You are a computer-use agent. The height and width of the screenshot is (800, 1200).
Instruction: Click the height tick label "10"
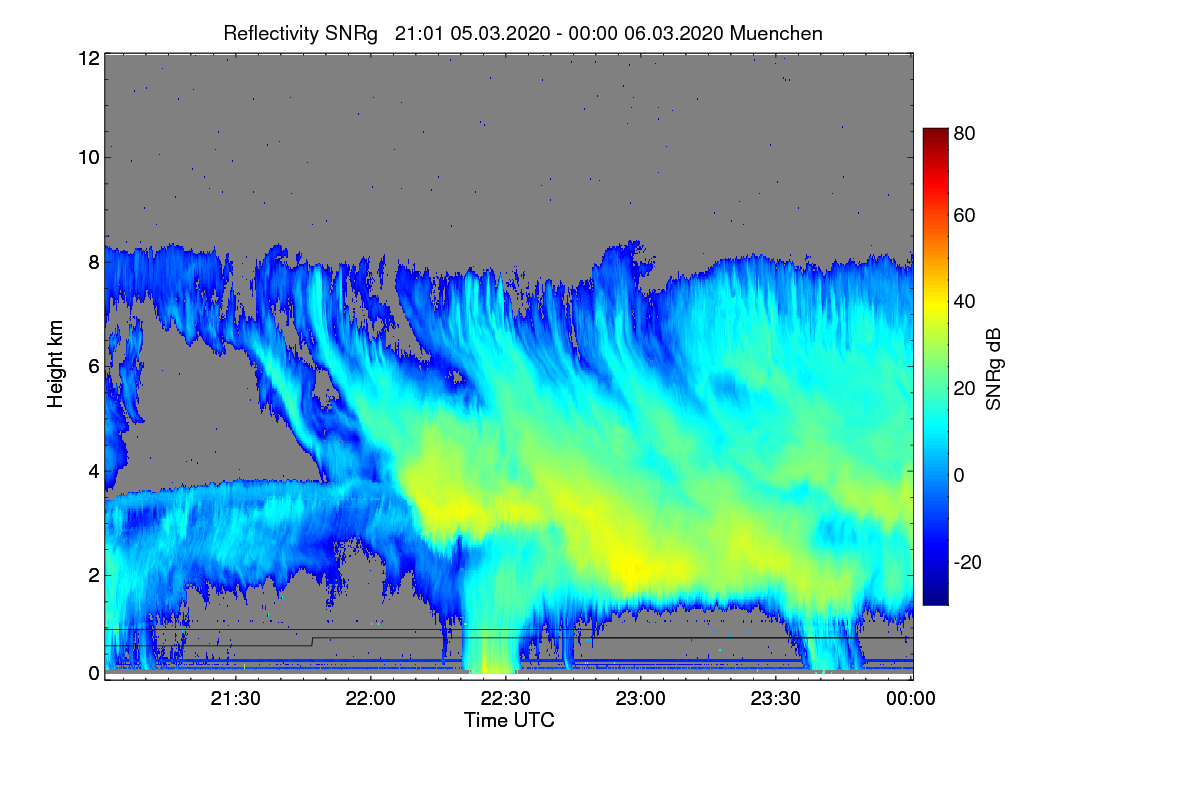[x=88, y=157]
